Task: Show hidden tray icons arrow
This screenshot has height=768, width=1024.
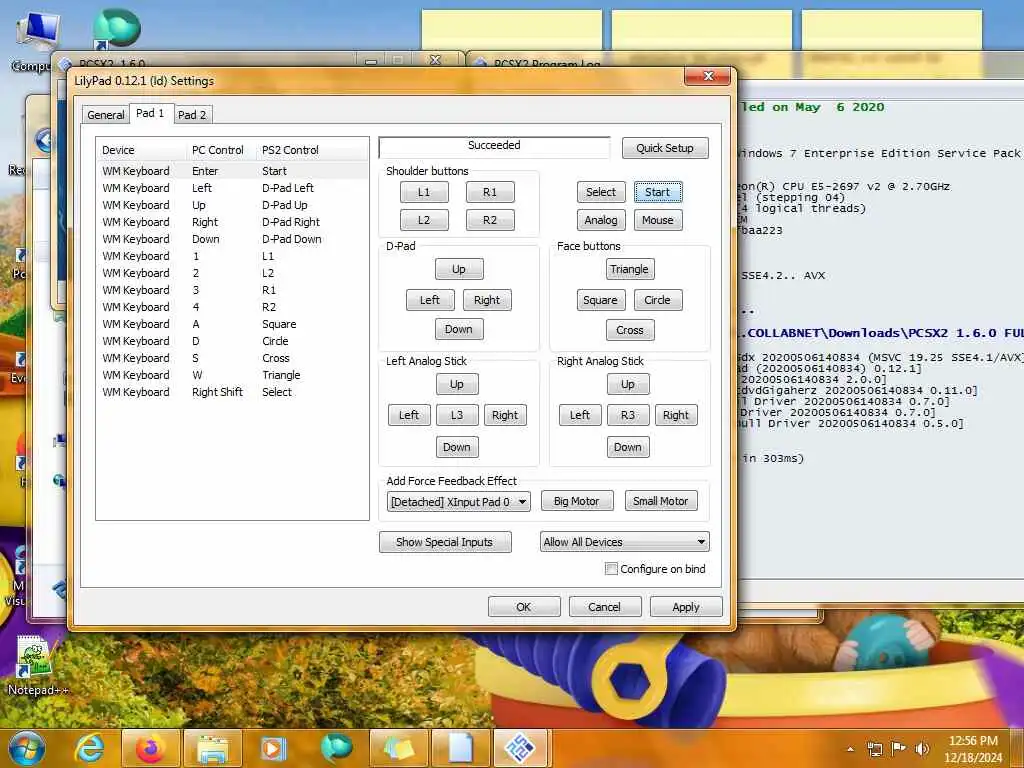Action: tap(850, 749)
